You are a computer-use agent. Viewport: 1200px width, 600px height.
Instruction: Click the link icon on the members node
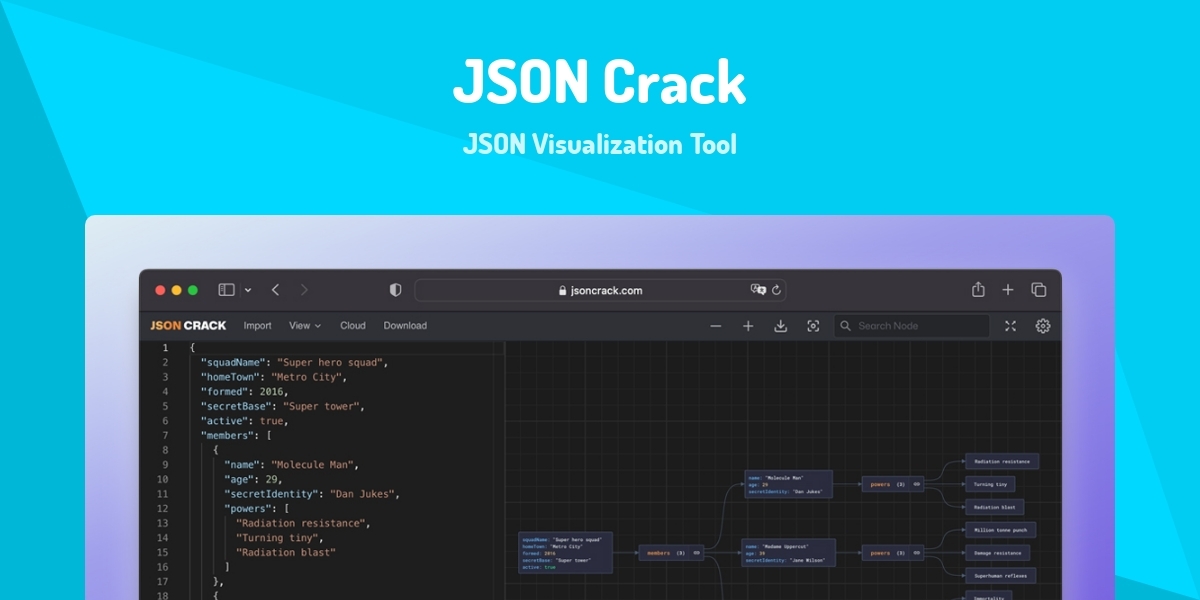pyautogui.click(x=697, y=552)
